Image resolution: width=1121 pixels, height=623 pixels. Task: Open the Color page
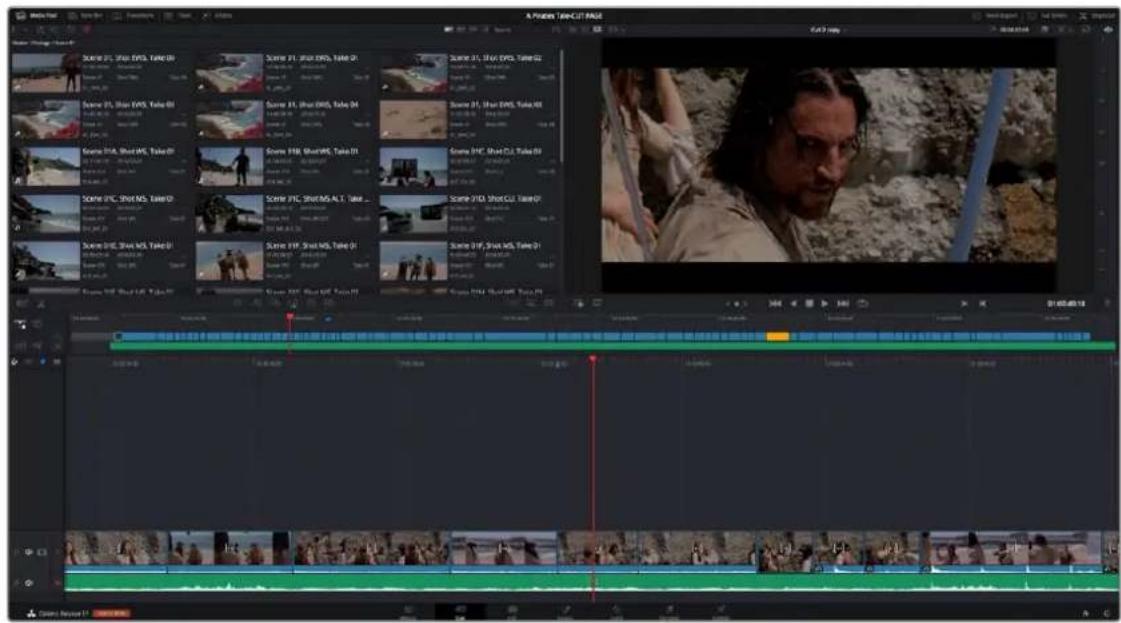click(x=616, y=612)
